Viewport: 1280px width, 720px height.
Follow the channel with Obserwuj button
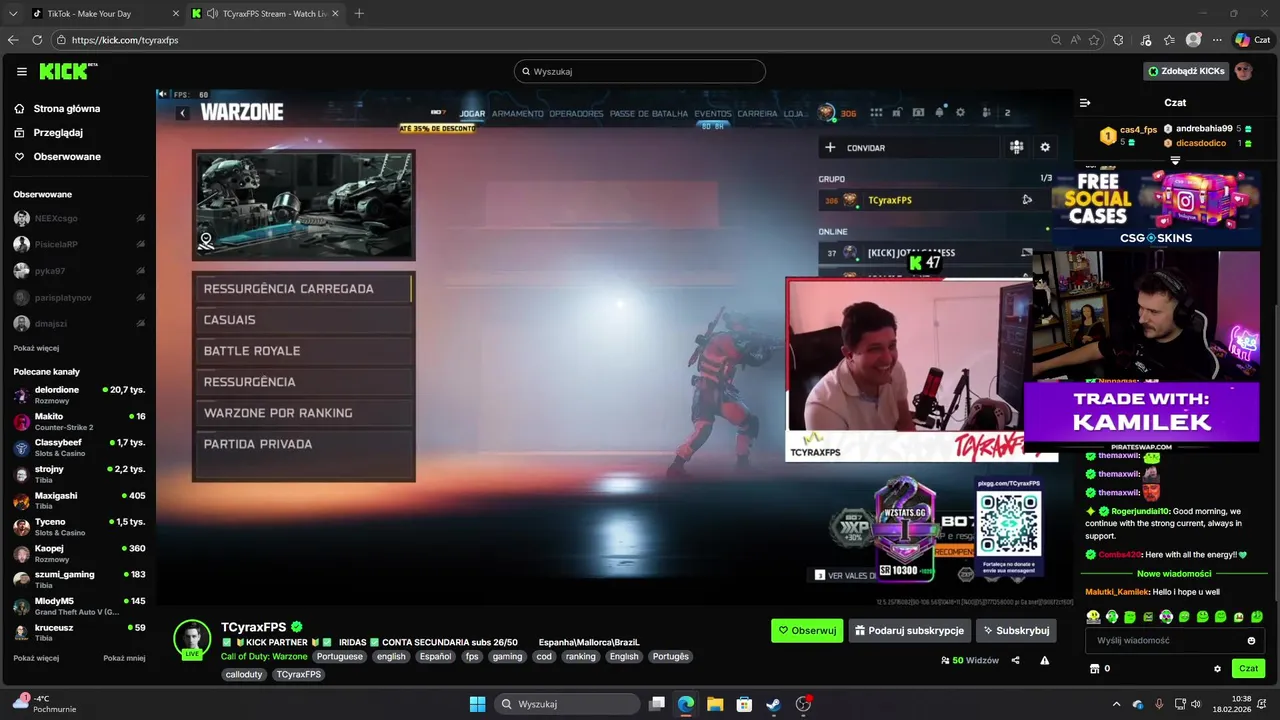coord(807,631)
